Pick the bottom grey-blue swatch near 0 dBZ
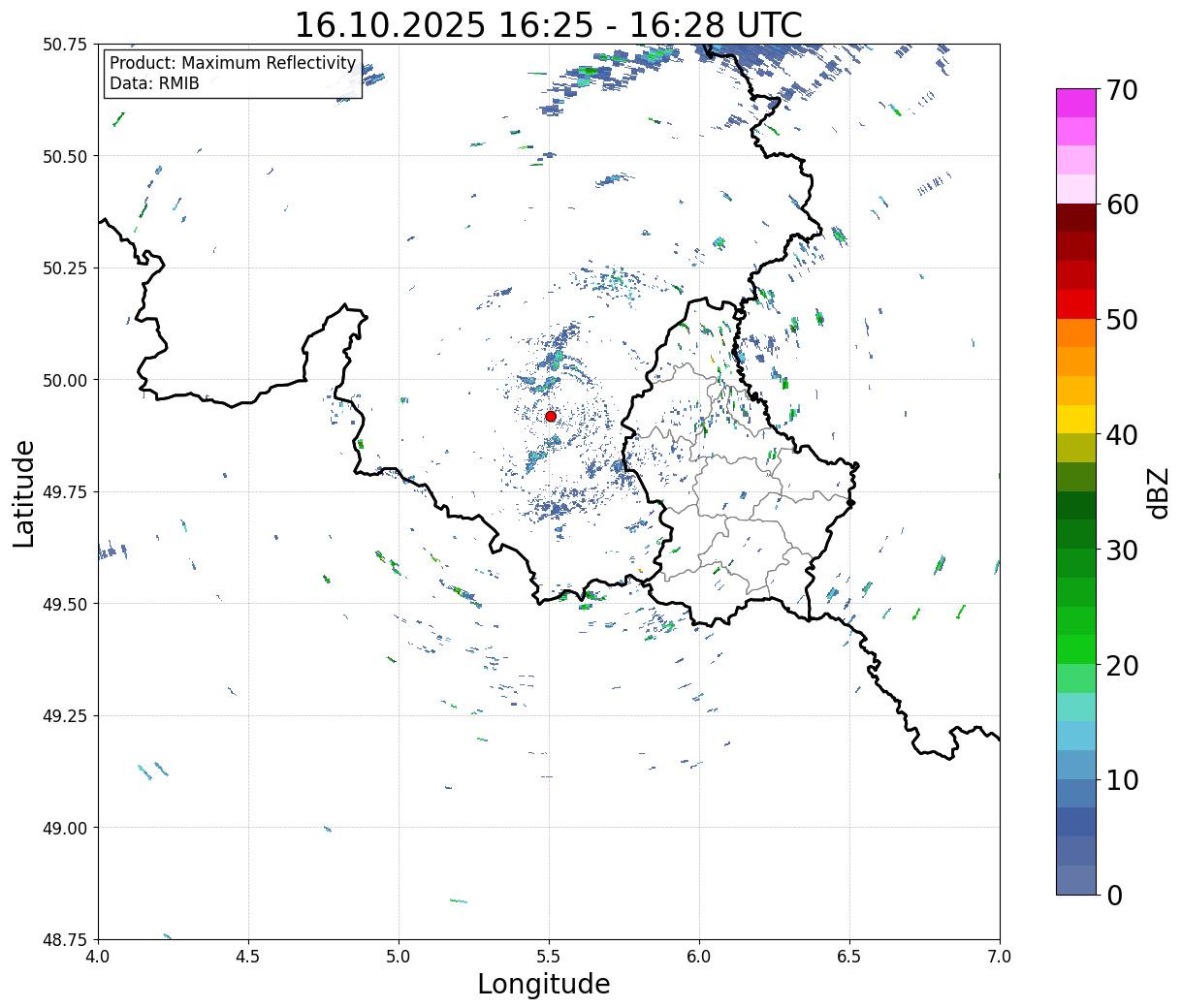 (1075, 879)
